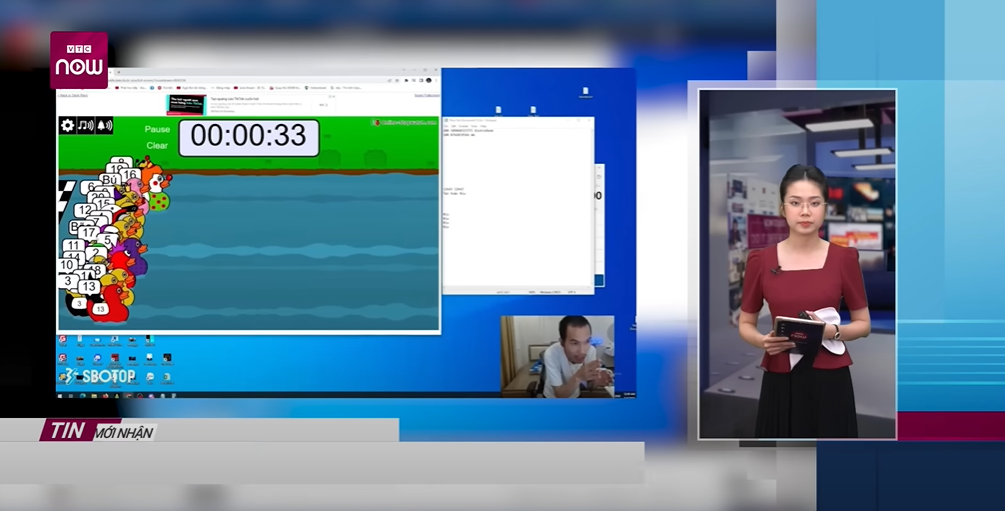Click the black duck numbered 3
The height and width of the screenshot is (511, 1005).
[x=78, y=304]
